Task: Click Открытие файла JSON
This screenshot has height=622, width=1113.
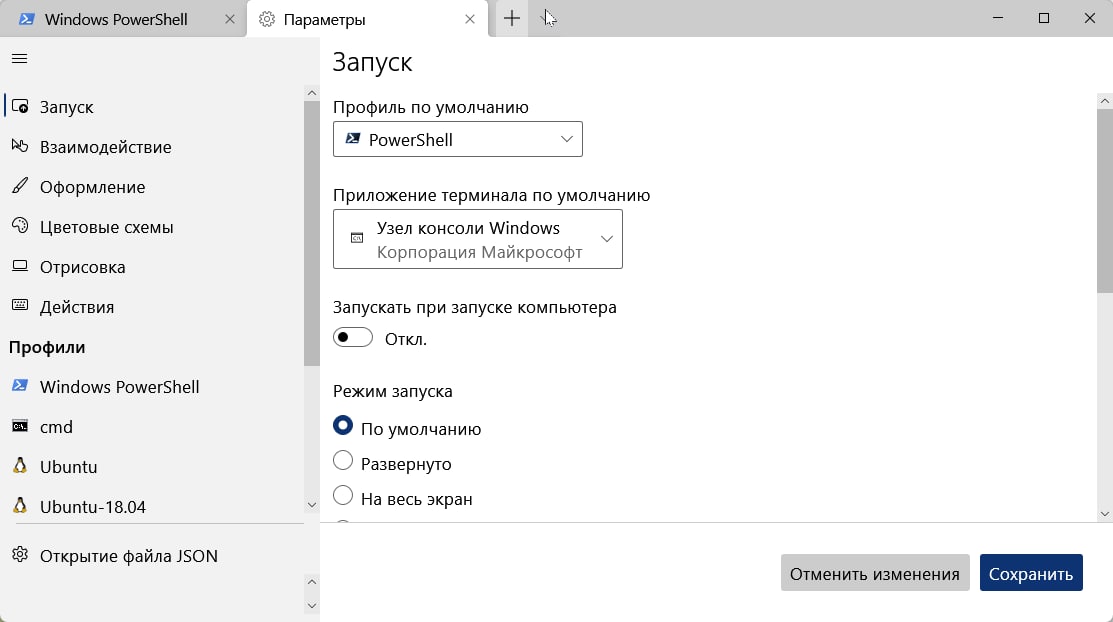Action: (153, 555)
